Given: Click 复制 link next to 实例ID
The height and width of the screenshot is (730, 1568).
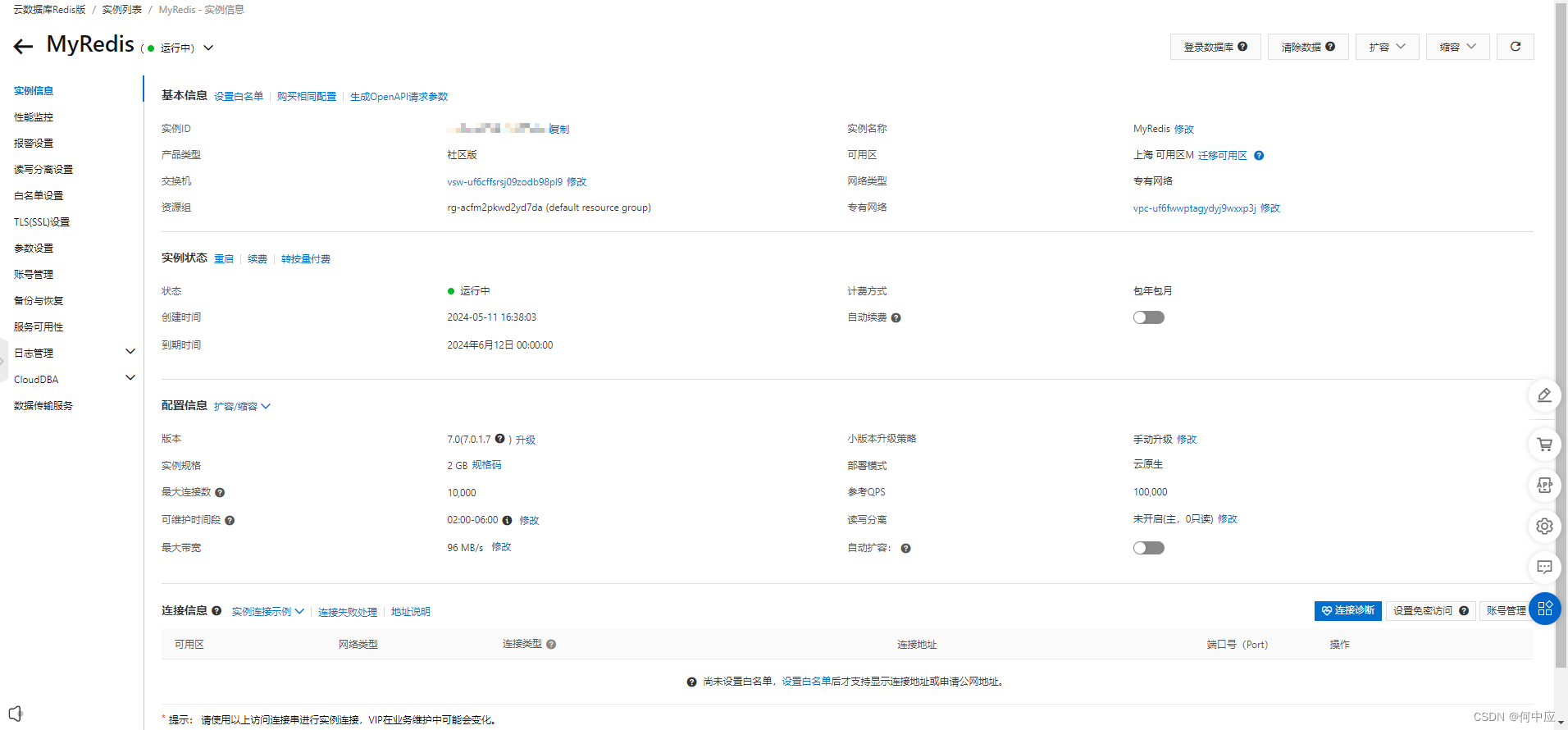Looking at the screenshot, I should point(559,130).
